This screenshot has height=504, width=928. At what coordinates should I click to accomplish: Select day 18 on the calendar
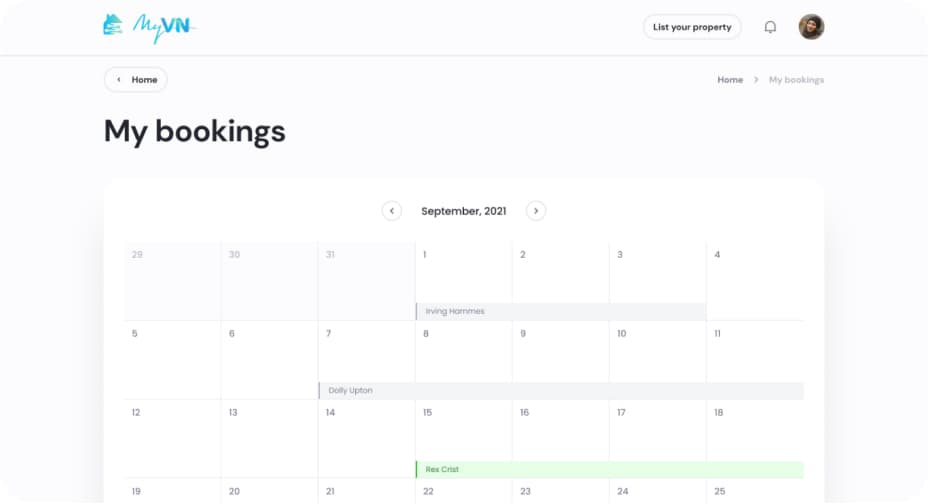755,439
